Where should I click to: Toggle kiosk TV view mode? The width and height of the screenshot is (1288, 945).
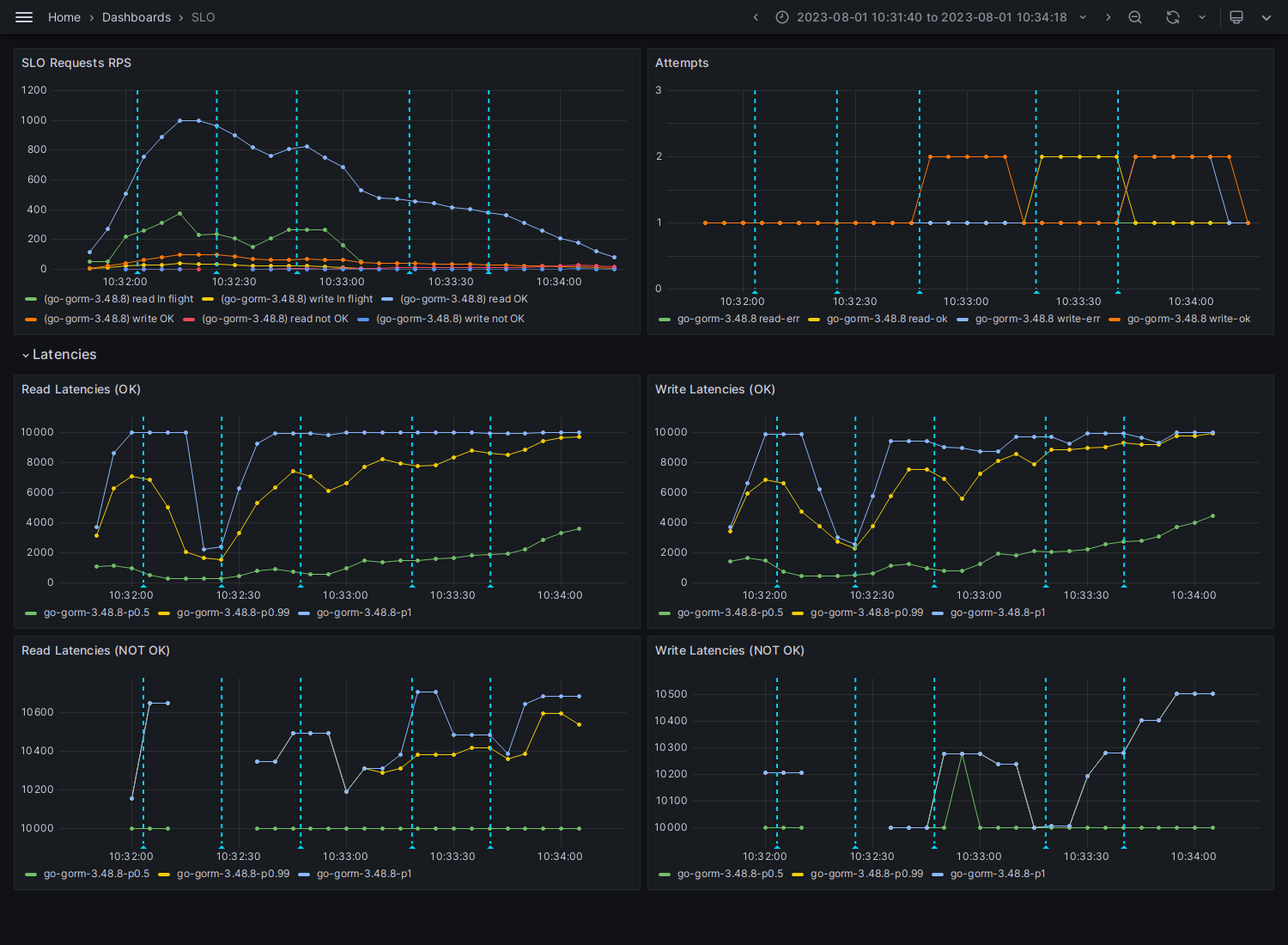click(1236, 17)
